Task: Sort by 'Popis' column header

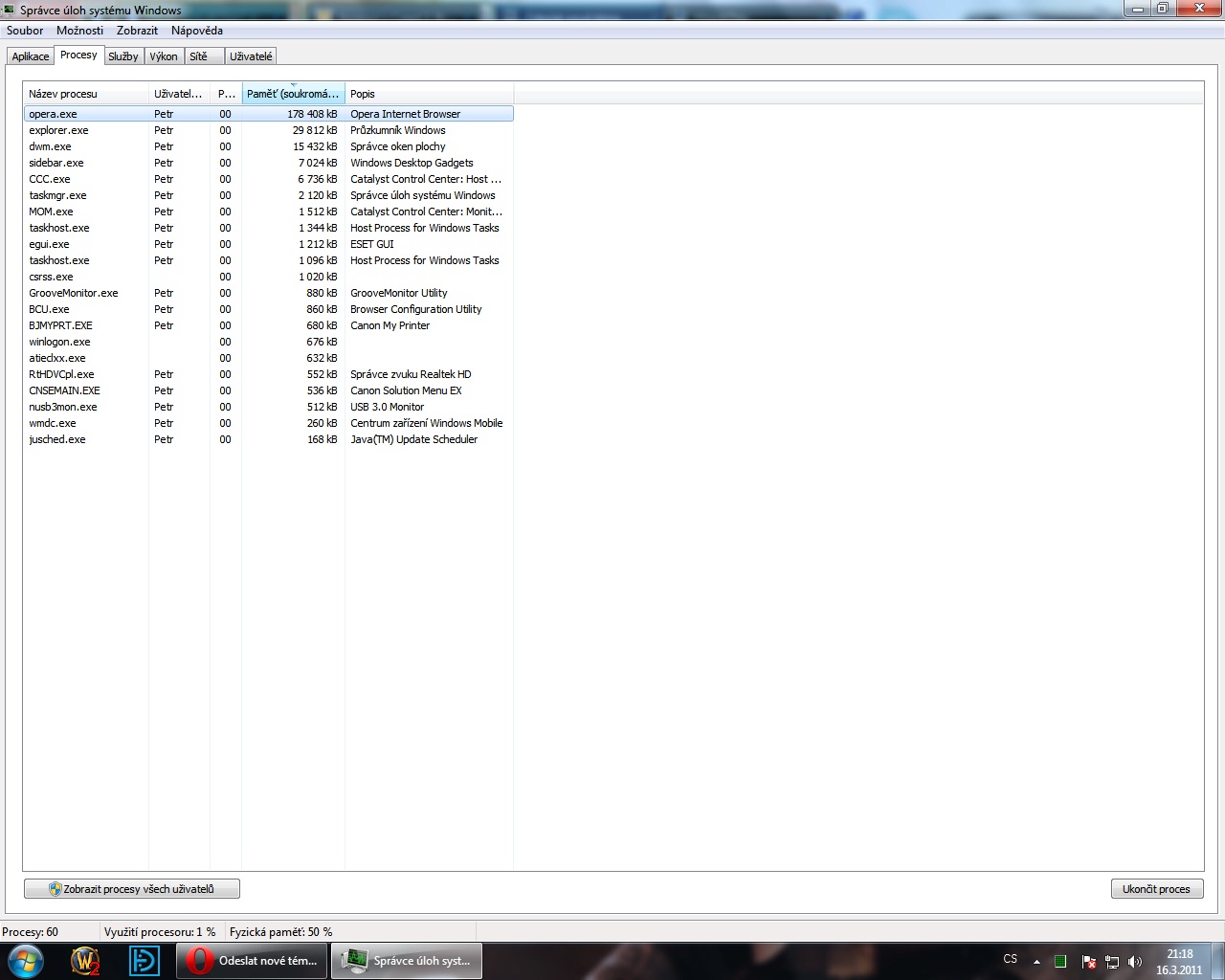Action: click(429, 94)
